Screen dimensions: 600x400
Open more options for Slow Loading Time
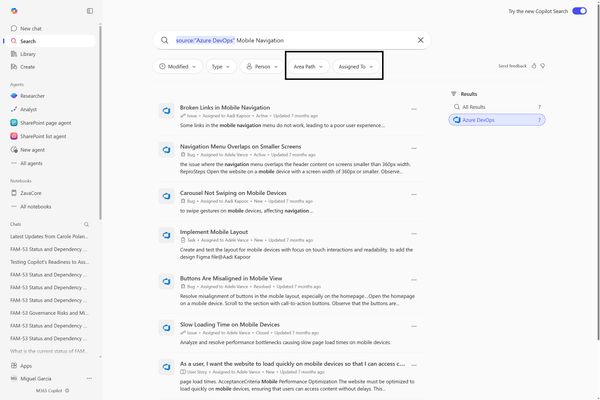[414, 326]
